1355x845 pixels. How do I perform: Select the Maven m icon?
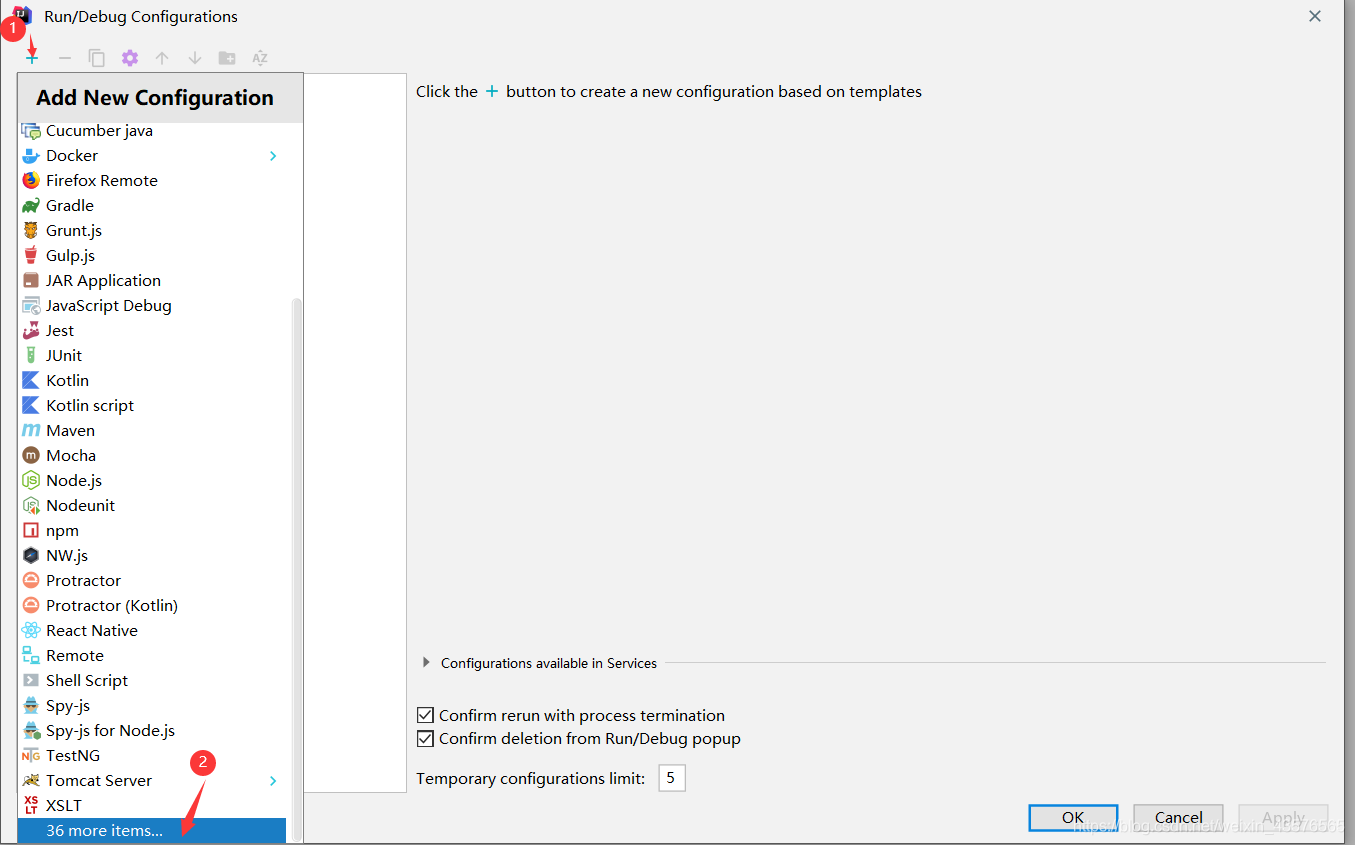tap(31, 431)
